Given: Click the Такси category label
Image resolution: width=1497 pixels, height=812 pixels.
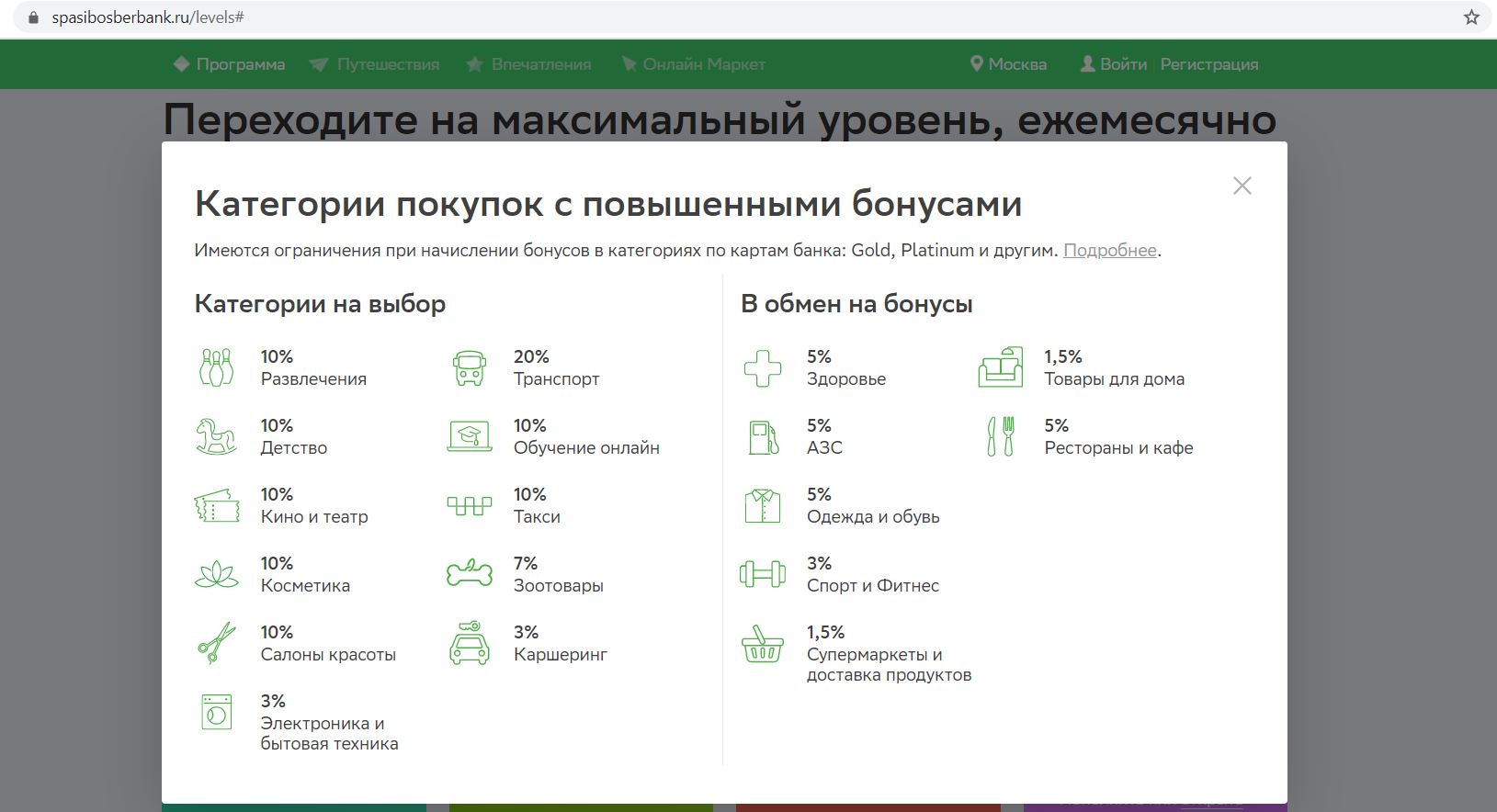Looking at the screenshot, I should (537, 517).
